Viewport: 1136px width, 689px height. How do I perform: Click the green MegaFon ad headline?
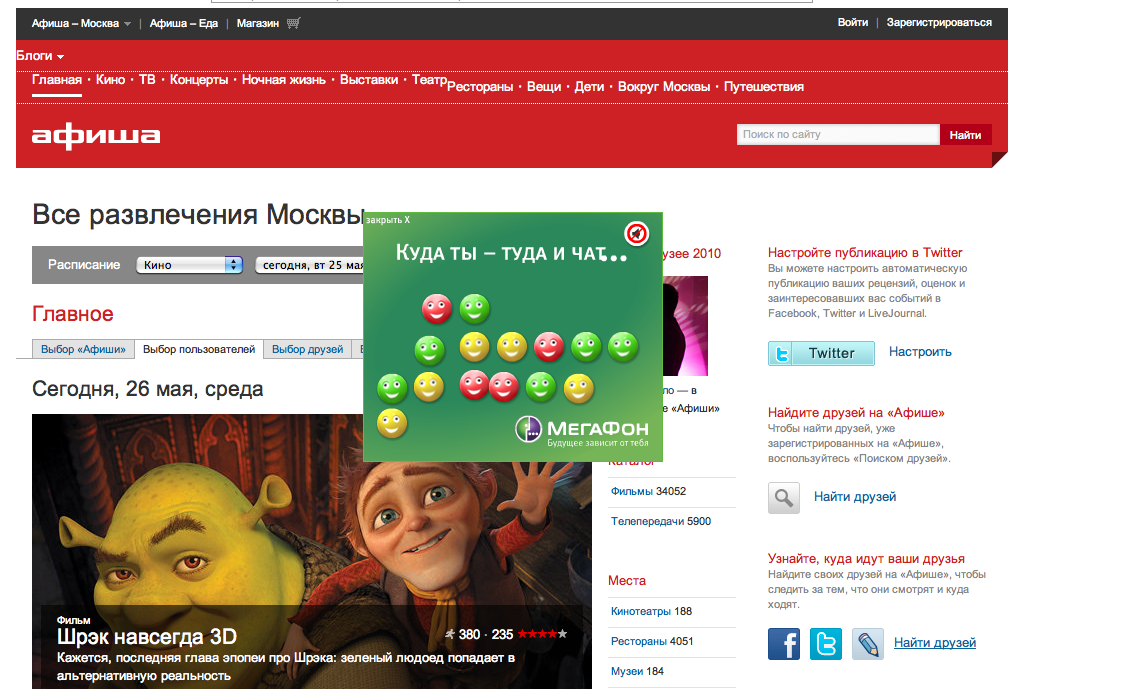[x=511, y=254]
